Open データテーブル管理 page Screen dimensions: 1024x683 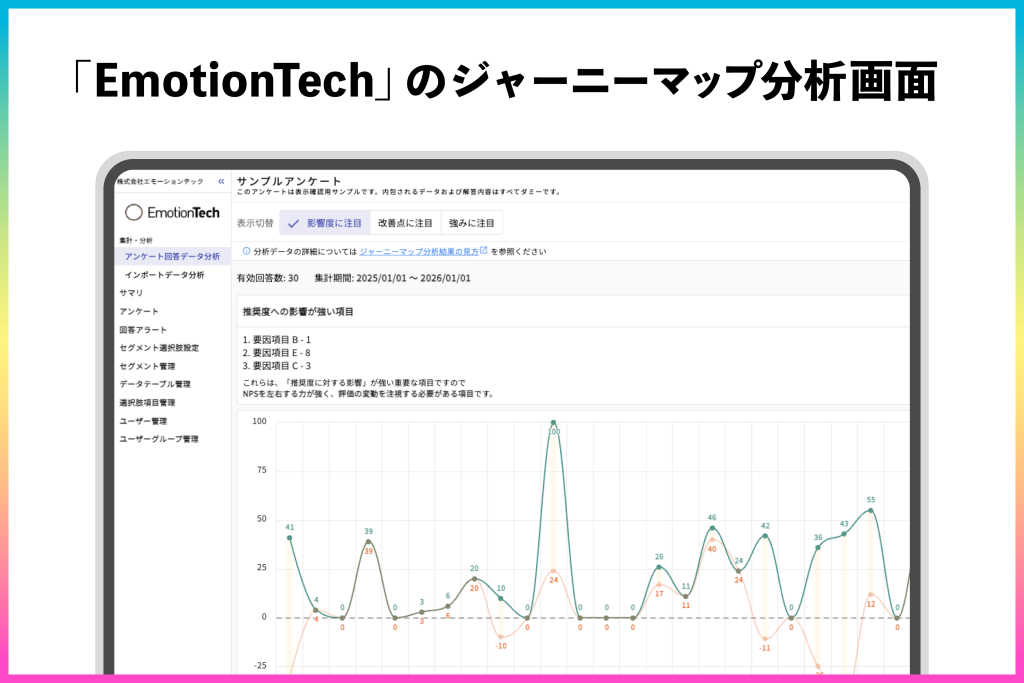(x=155, y=384)
